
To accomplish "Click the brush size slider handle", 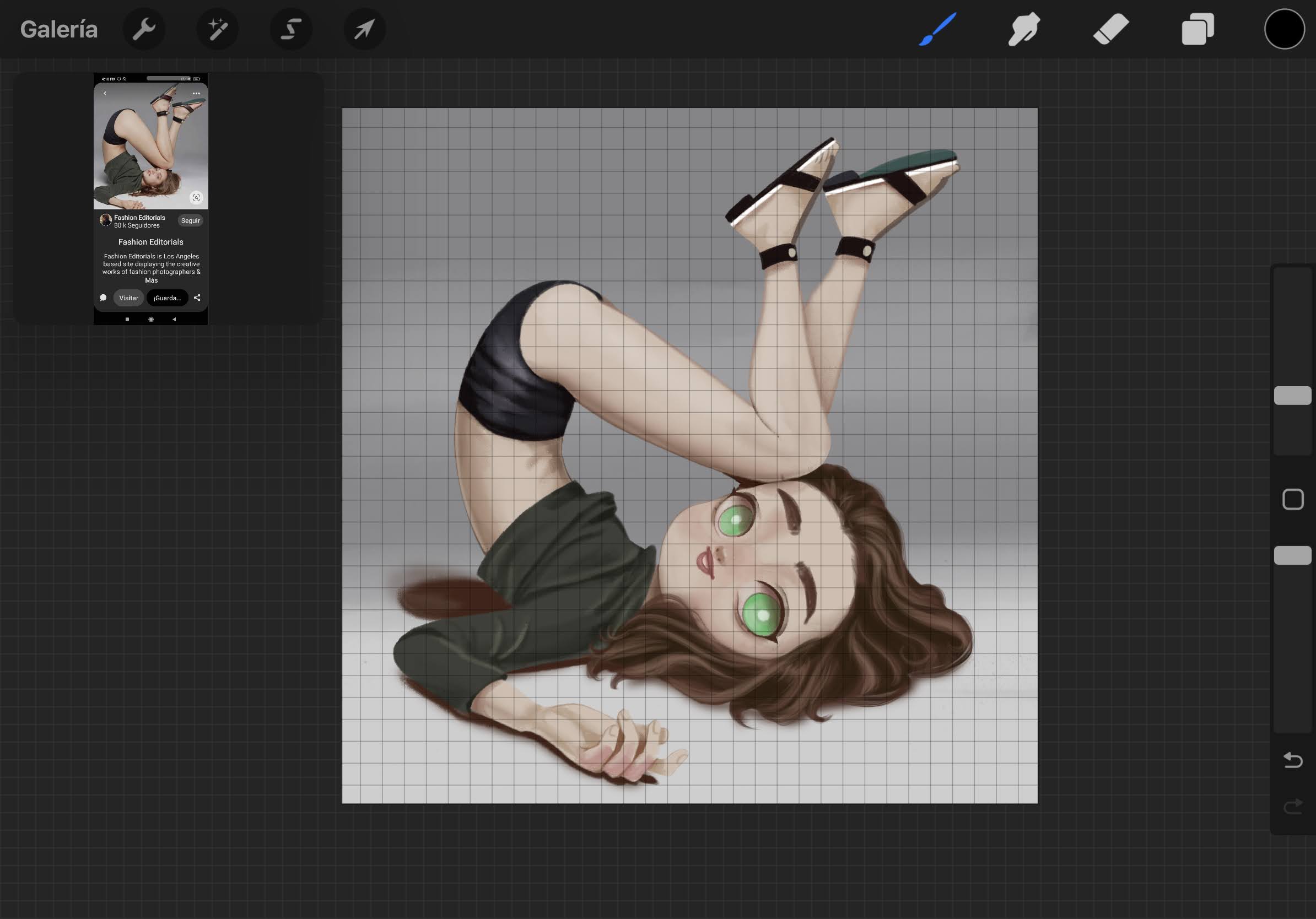I will click(x=1292, y=396).
